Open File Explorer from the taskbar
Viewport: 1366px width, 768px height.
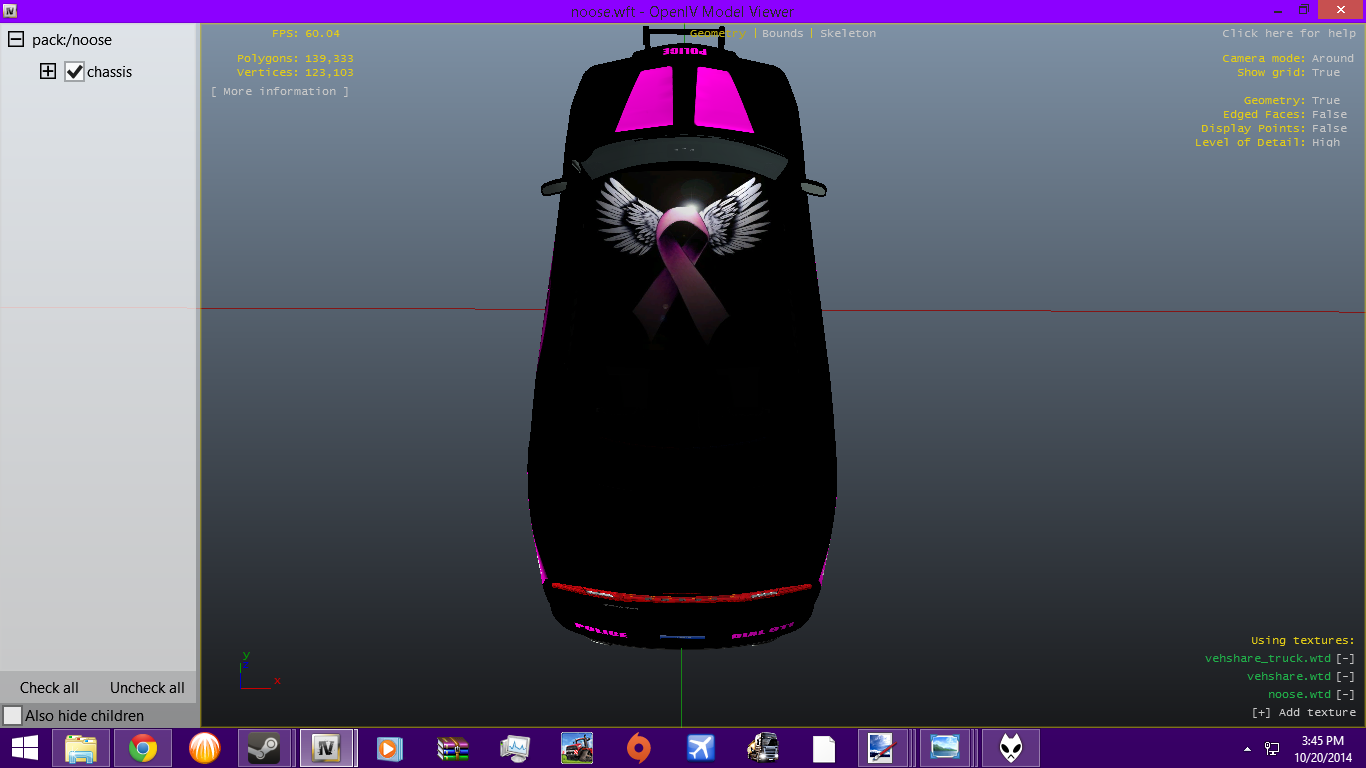tap(81, 748)
